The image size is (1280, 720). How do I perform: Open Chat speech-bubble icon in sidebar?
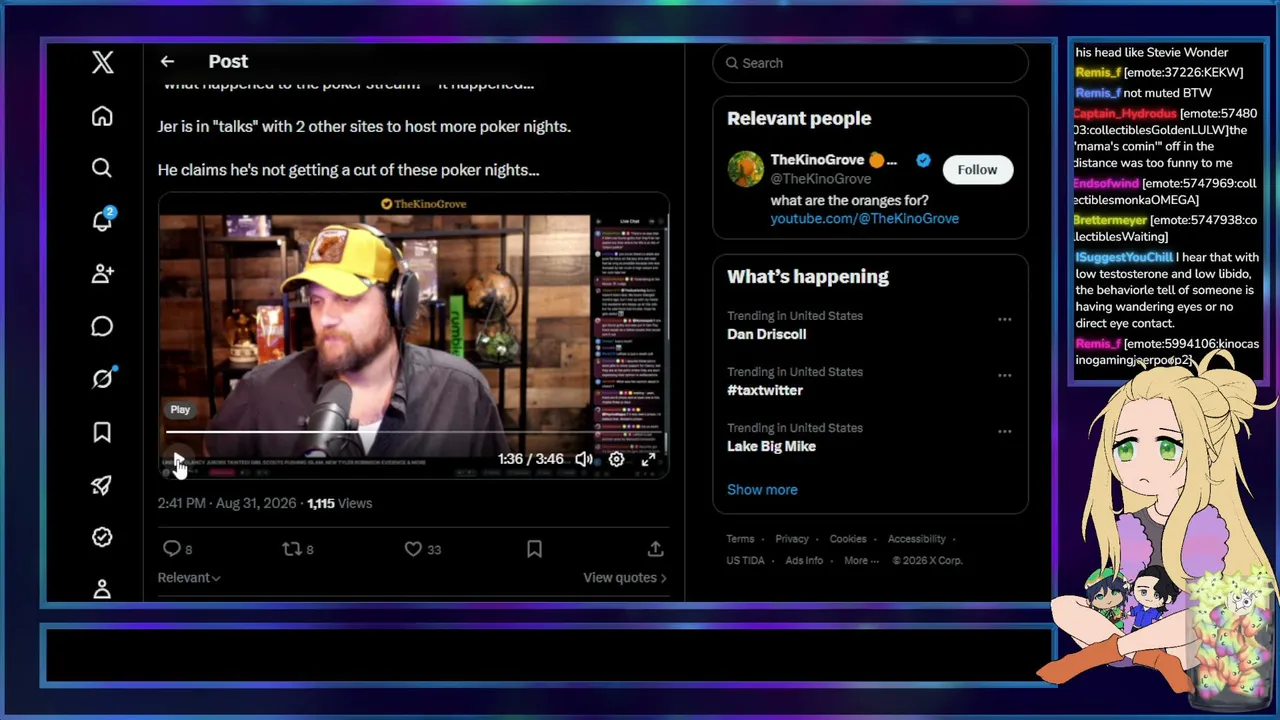click(102, 327)
